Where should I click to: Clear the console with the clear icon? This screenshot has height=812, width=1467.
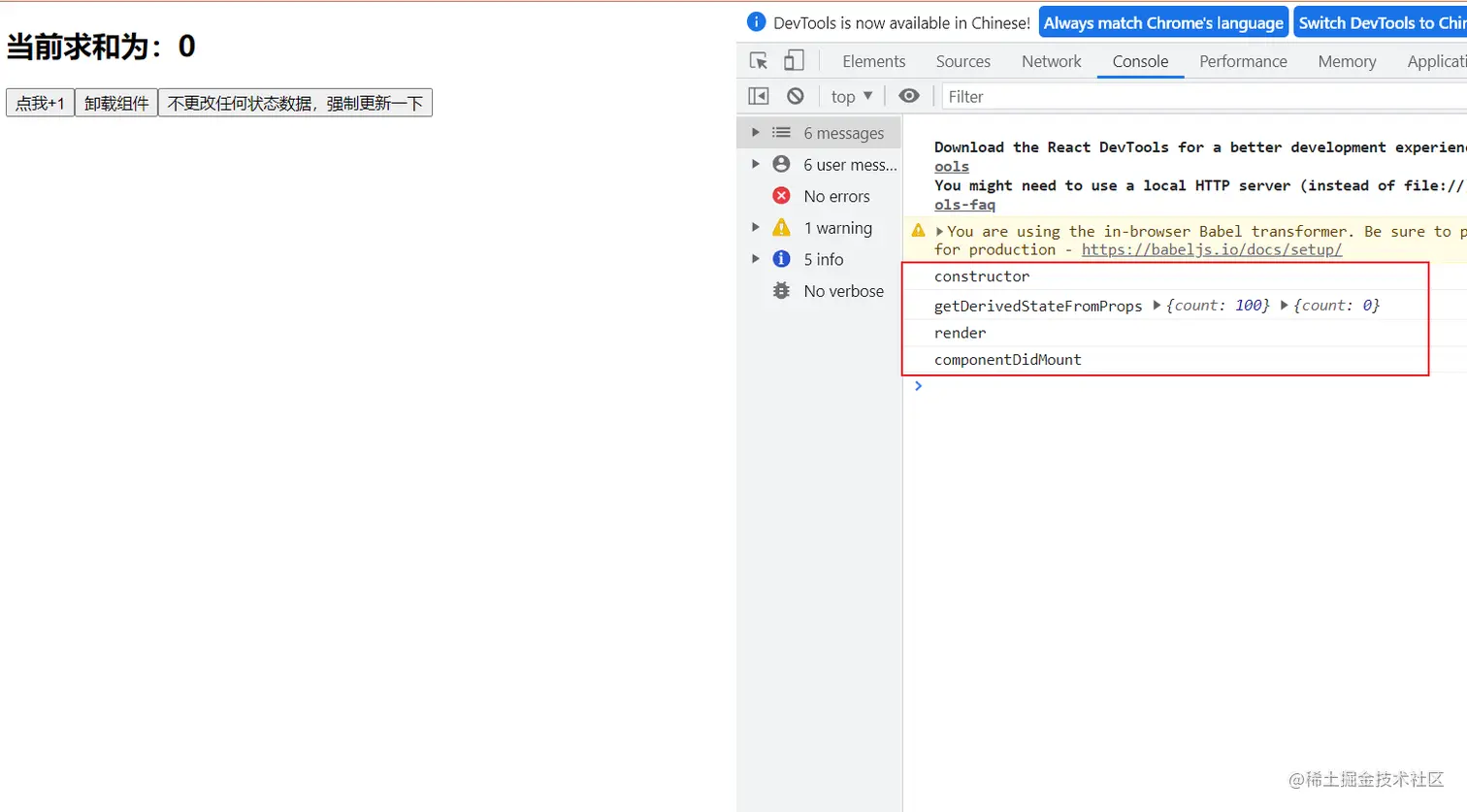(796, 96)
